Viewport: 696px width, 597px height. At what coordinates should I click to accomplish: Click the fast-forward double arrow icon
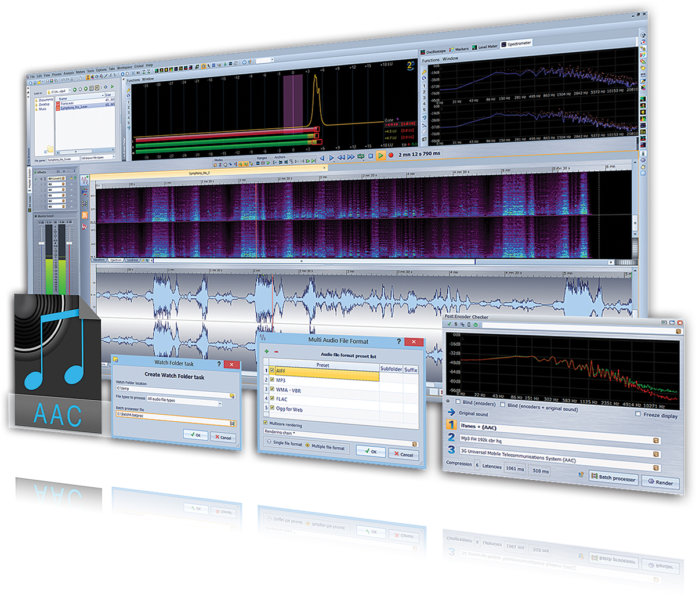(351, 157)
